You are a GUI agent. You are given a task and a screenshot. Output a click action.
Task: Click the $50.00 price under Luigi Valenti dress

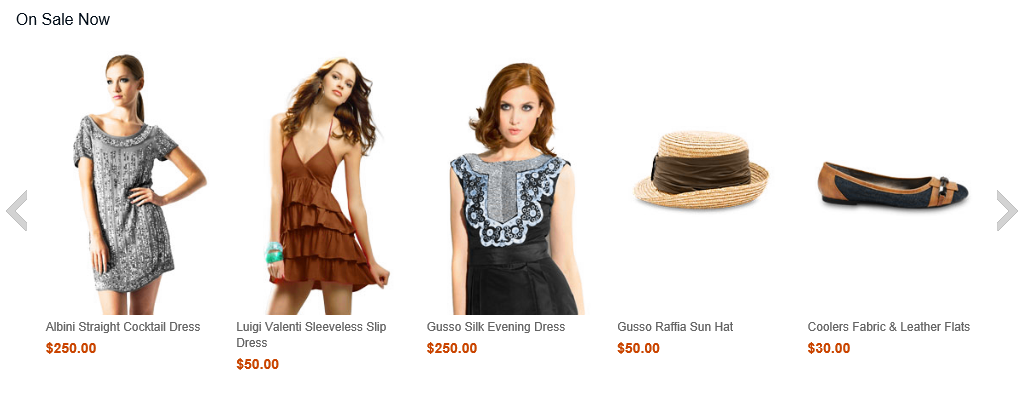258,364
